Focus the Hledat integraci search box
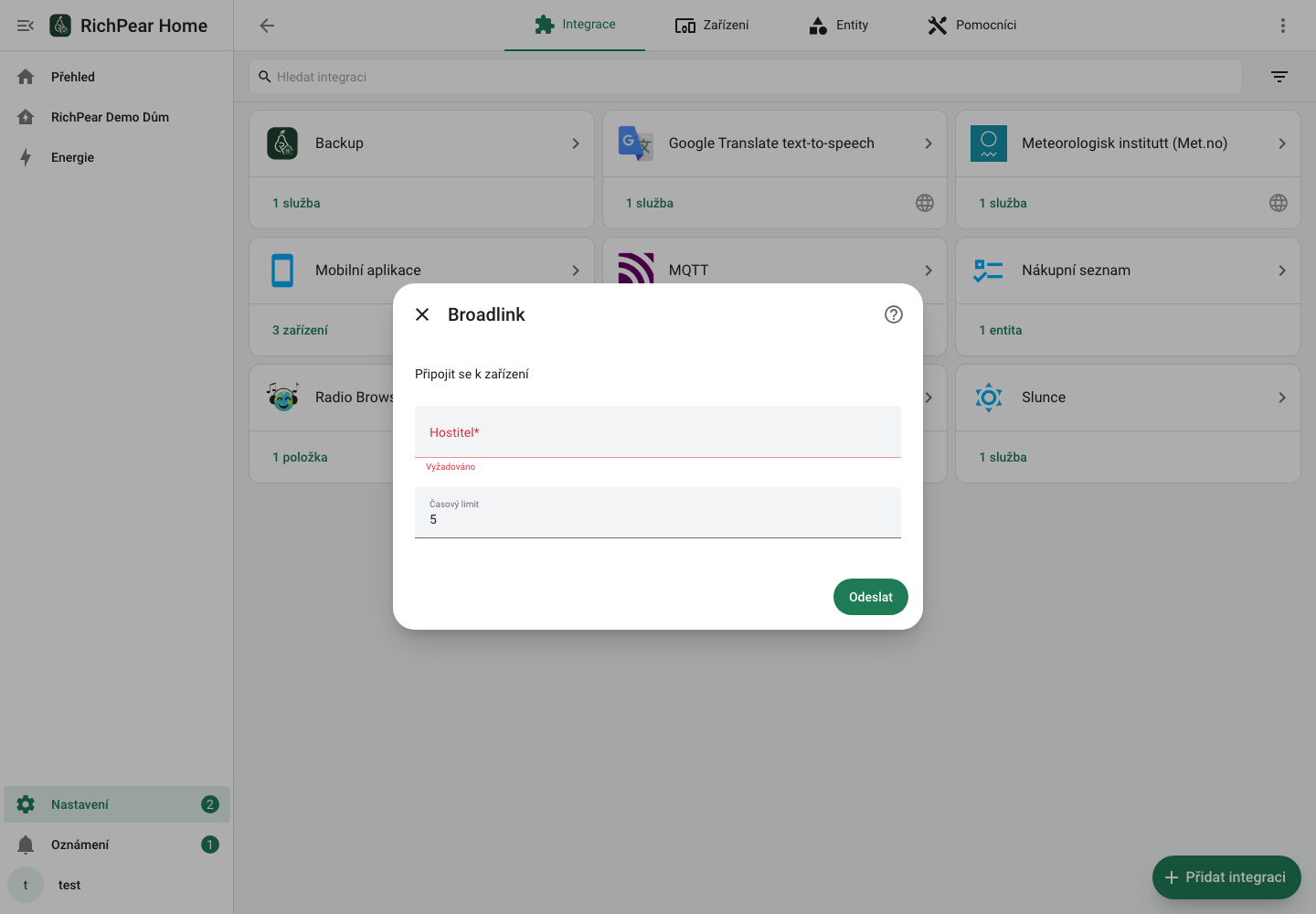The height and width of the screenshot is (914, 1316). (746, 77)
